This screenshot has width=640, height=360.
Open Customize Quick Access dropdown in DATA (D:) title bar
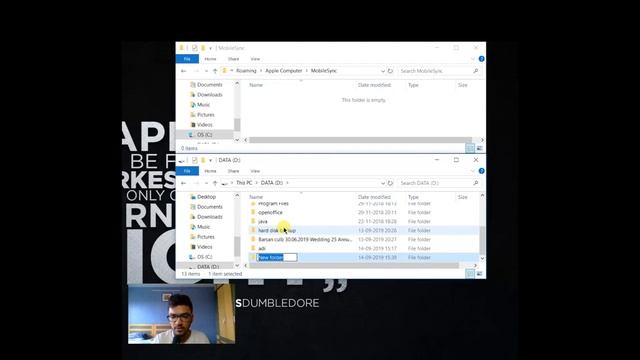tap(211, 160)
